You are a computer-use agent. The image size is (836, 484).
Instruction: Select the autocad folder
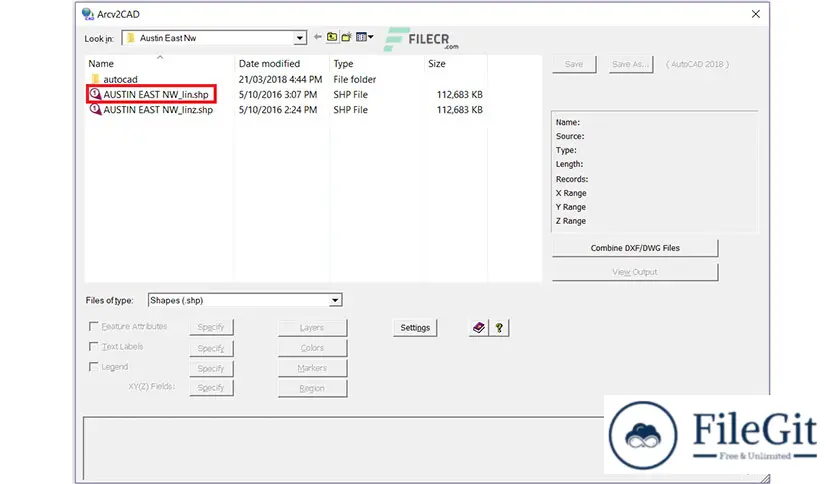[120, 79]
